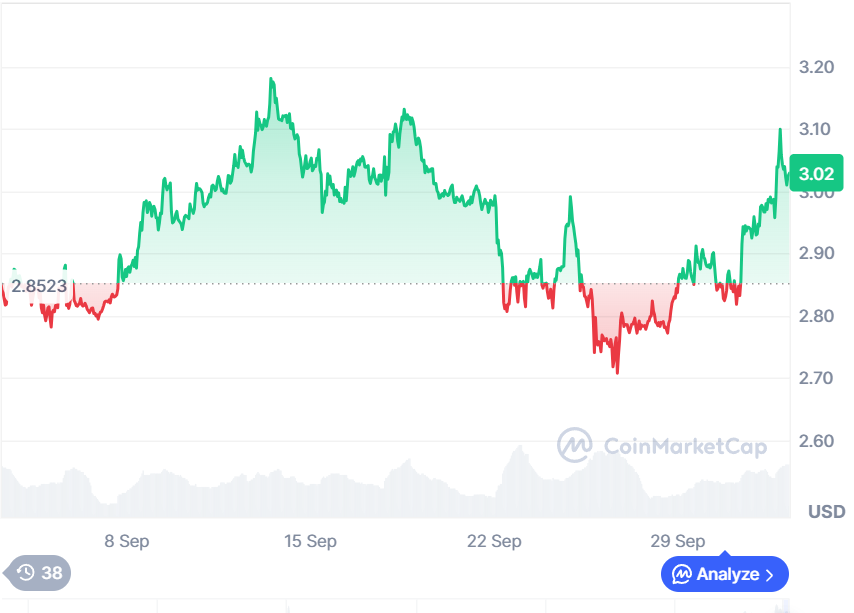Click the USD currency label
The width and height of the screenshot is (854, 613).
coord(826,512)
